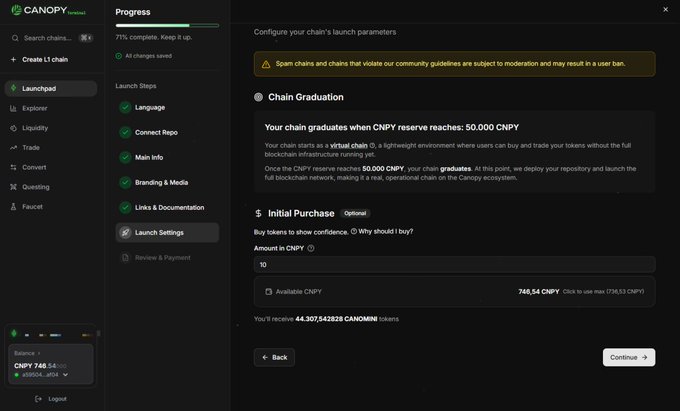Viewport: 680px width, 411px height.
Task: Click the plus icon beside Create L1 chain
Action: tap(13, 59)
